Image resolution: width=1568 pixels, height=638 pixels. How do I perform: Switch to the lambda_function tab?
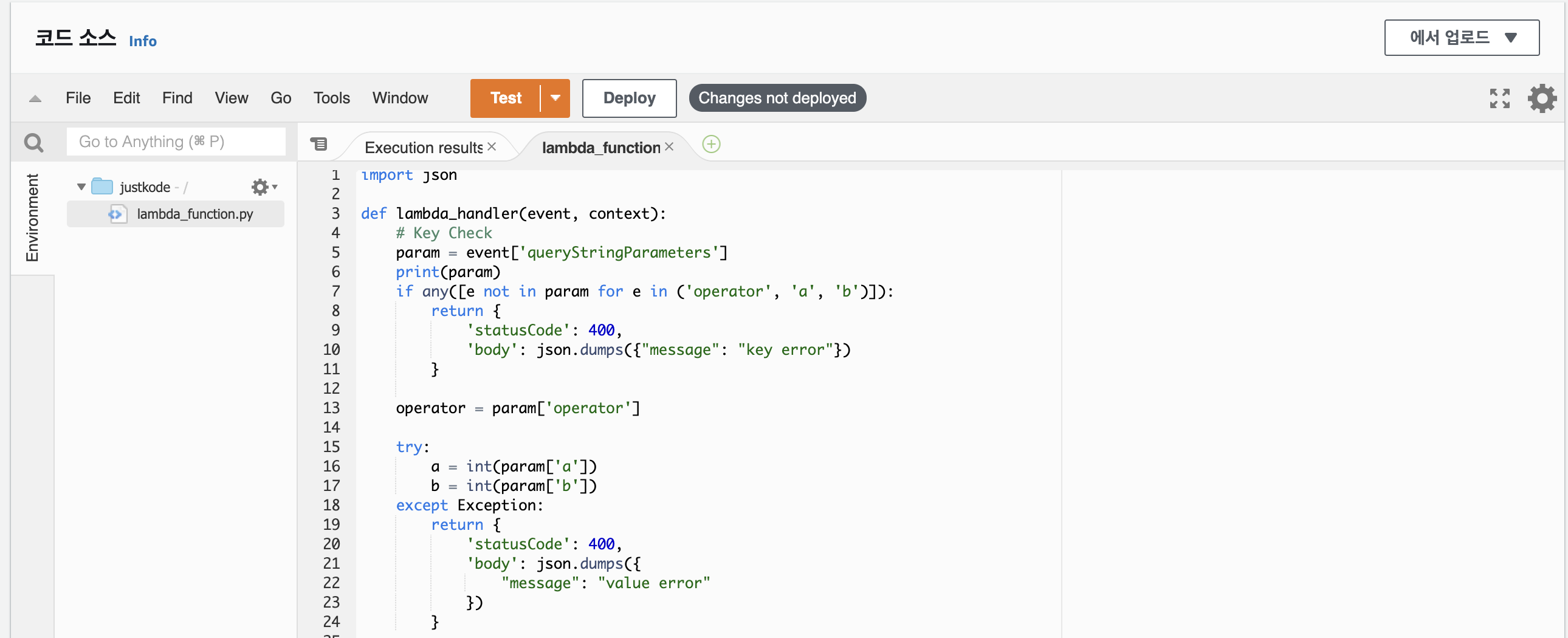(x=601, y=147)
